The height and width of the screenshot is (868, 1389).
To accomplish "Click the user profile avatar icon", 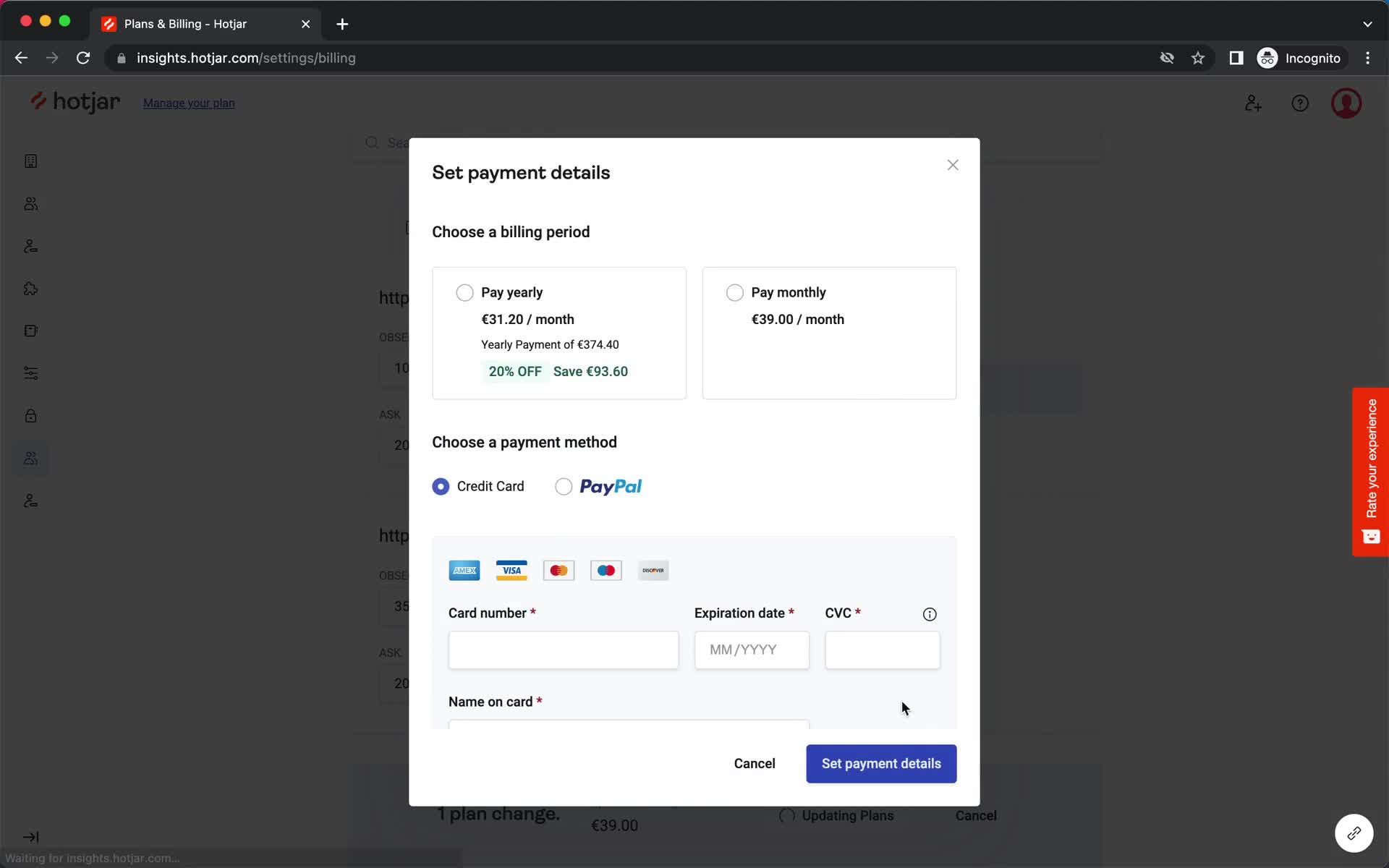I will 1346,103.
